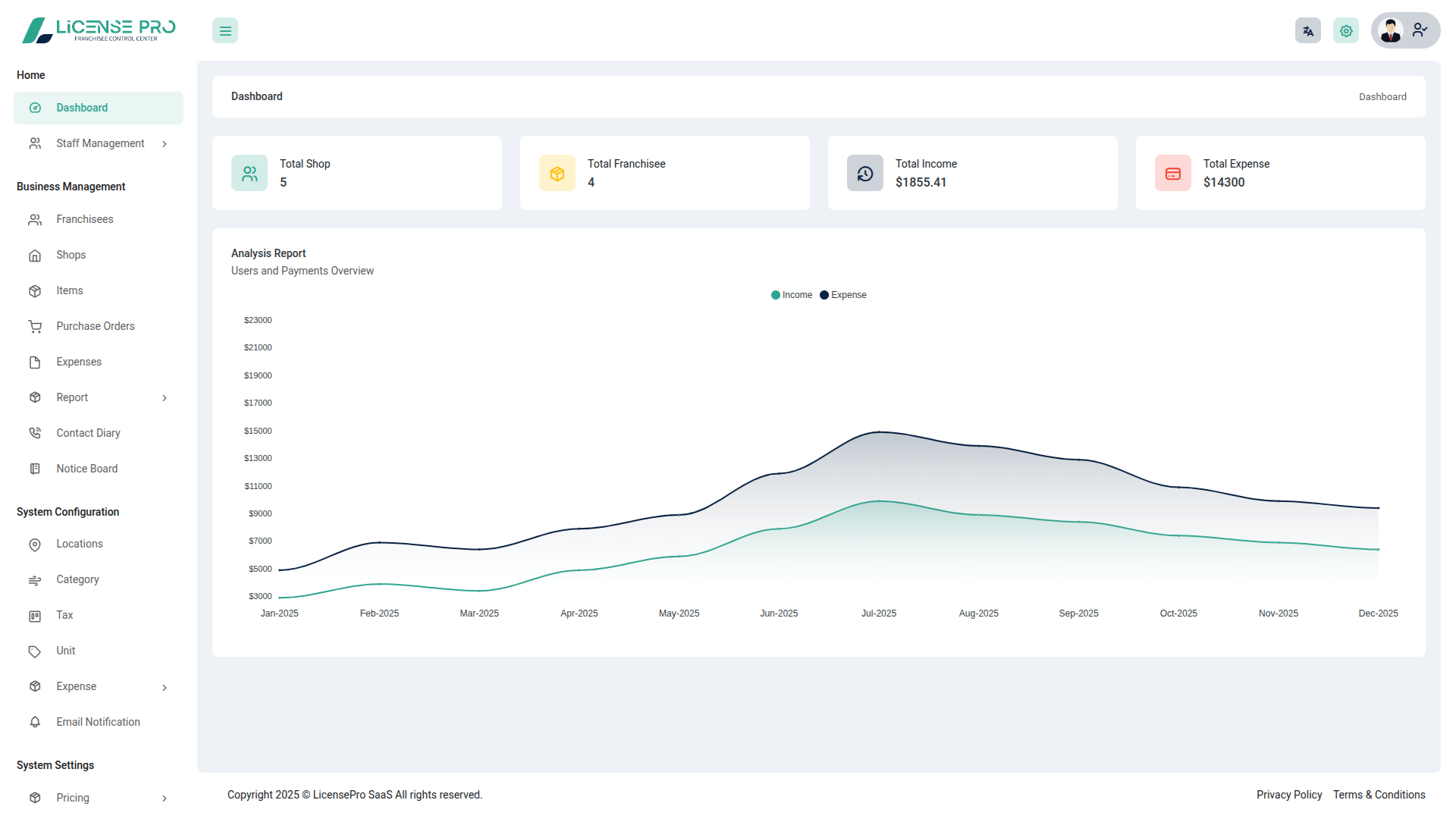Expand the Staff Management submenu

pos(100,143)
